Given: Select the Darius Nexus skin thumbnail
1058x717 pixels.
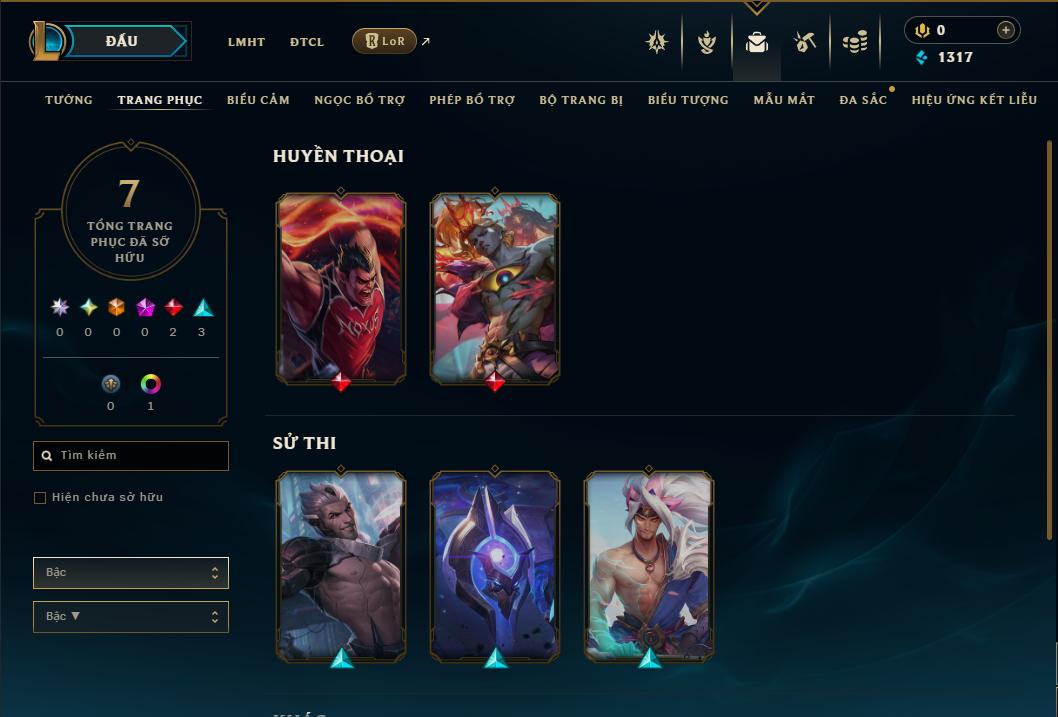Looking at the screenshot, I should [x=341, y=289].
